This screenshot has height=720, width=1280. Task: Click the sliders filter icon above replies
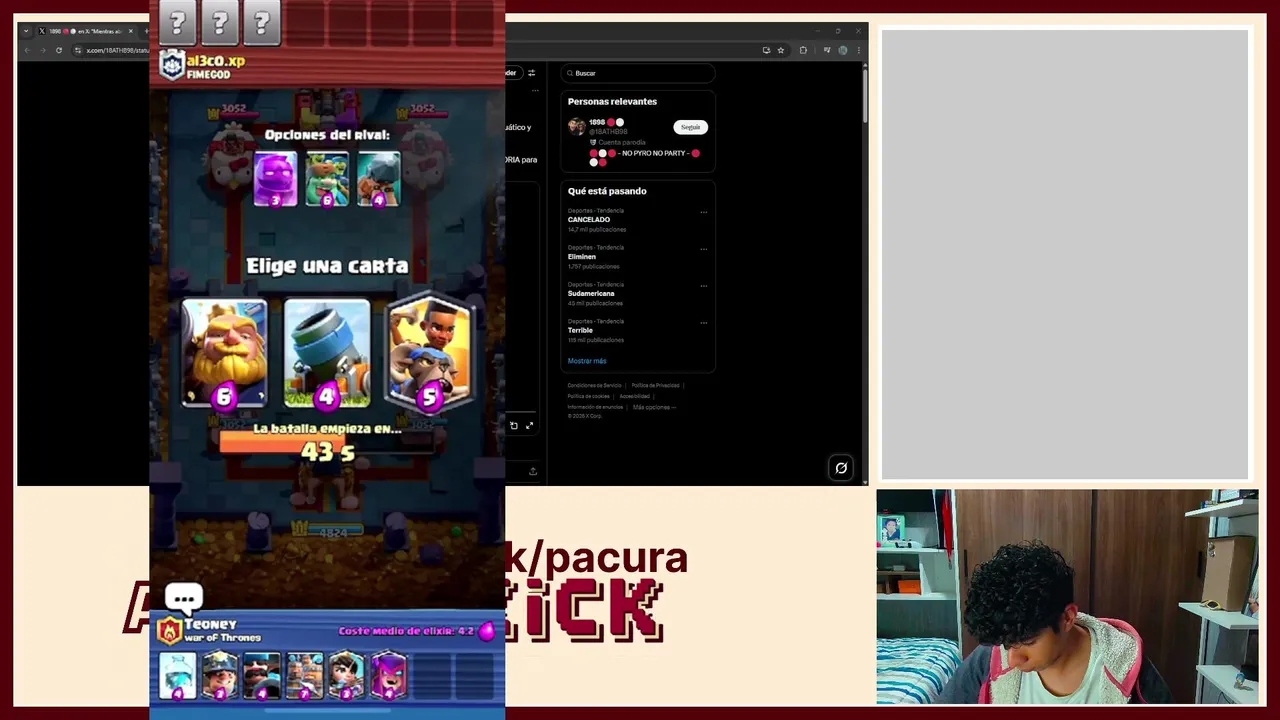[531, 73]
